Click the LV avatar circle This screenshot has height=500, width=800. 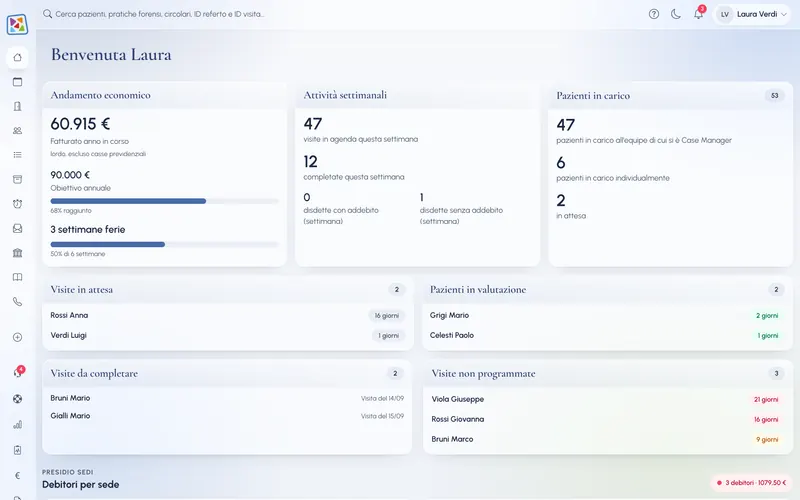[724, 14]
